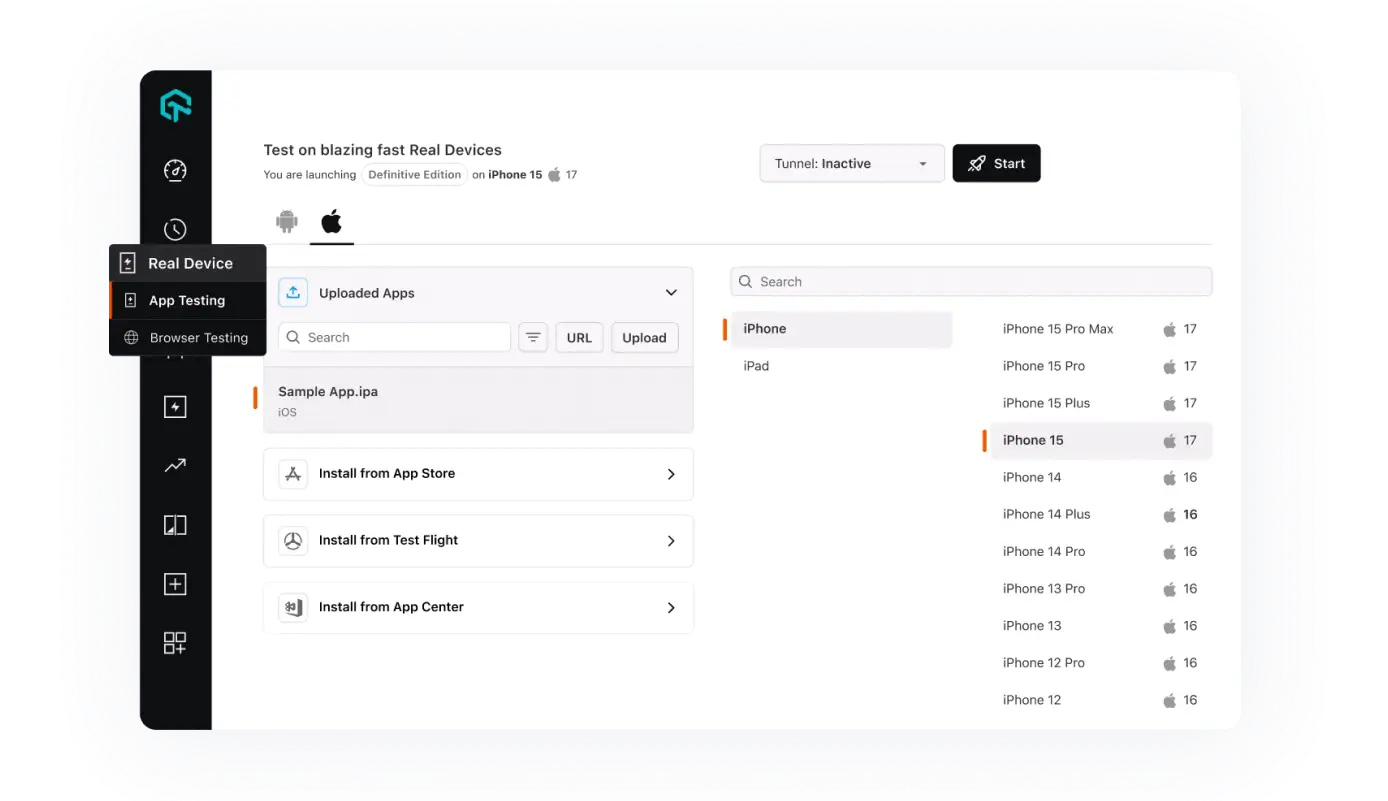
Task: Click the Start button with rocket
Action: click(x=996, y=164)
